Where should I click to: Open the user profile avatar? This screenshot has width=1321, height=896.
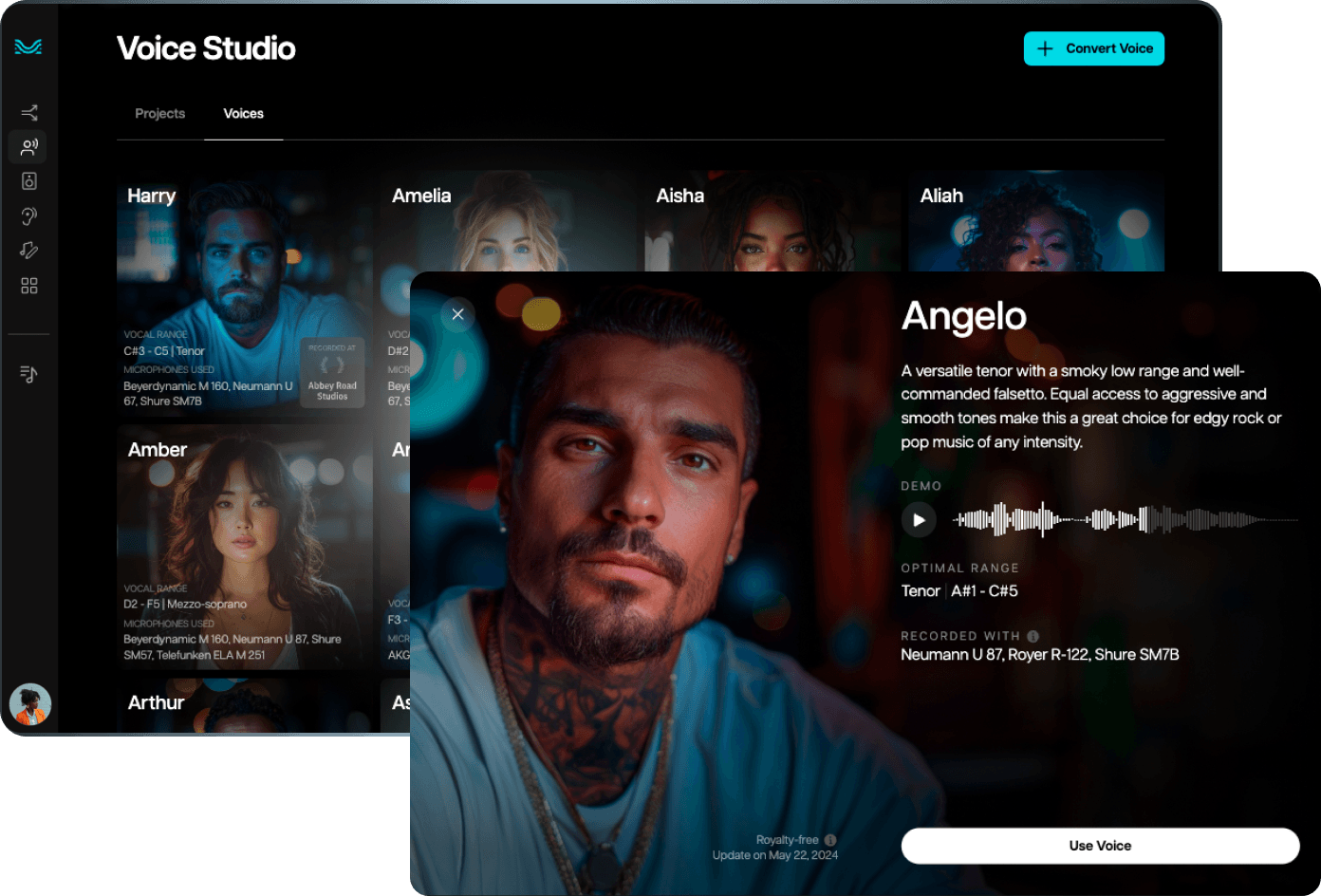[x=30, y=704]
